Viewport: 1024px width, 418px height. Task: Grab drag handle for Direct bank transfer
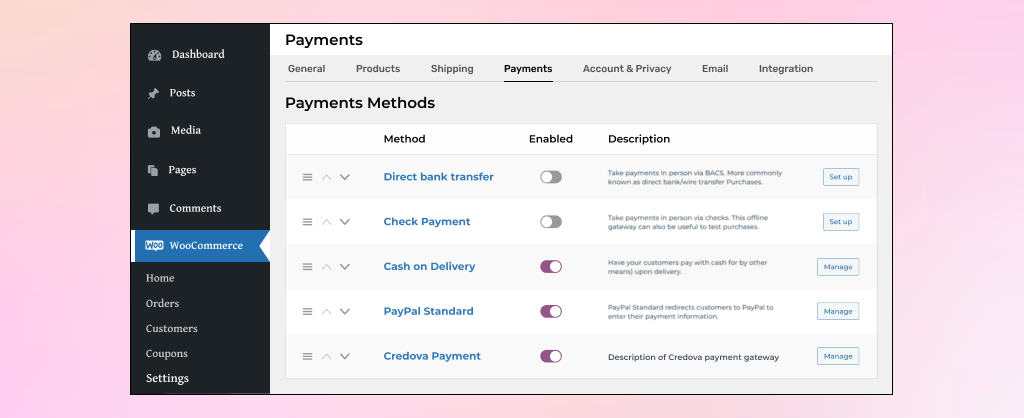click(308, 177)
